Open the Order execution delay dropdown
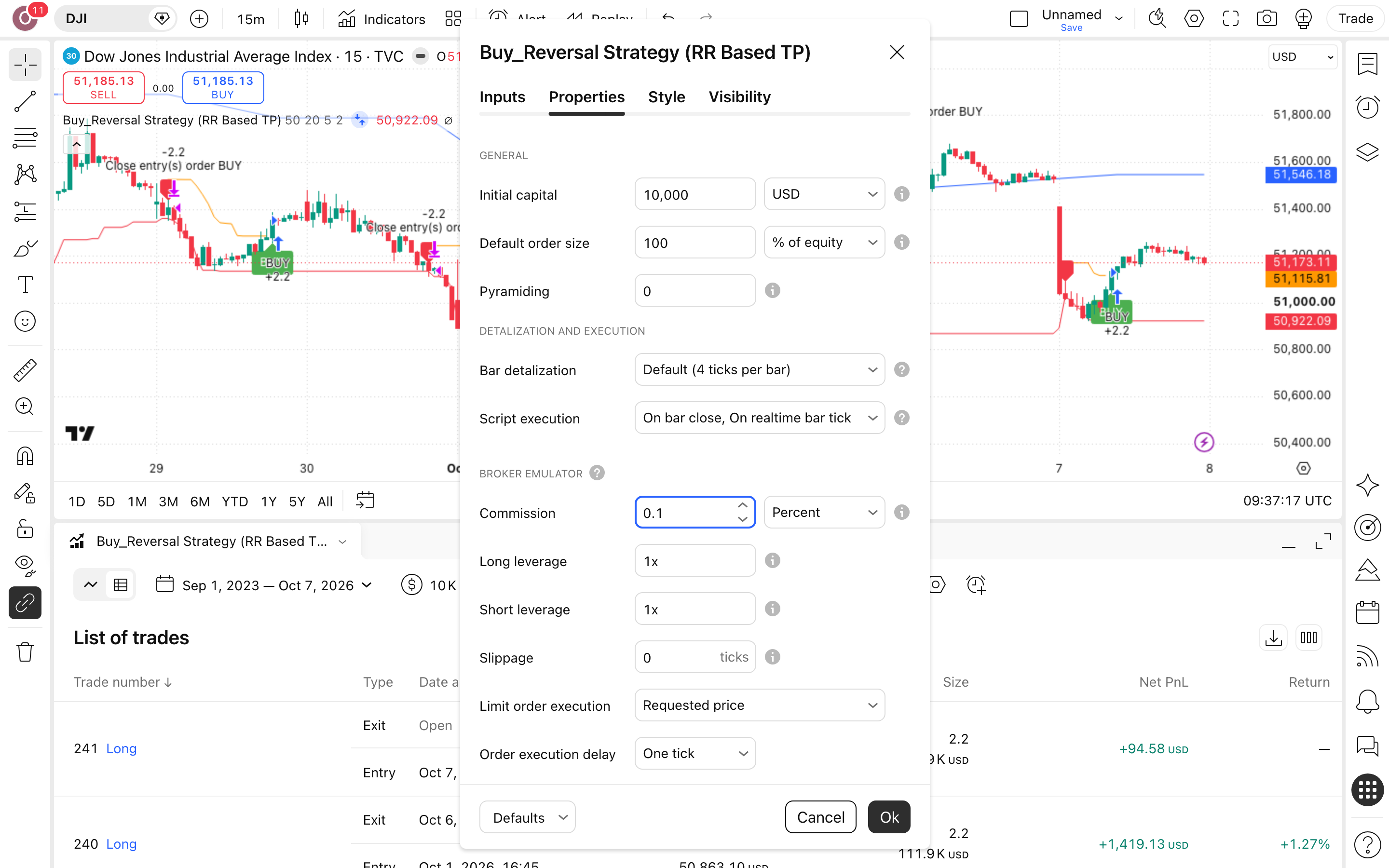The height and width of the screenshot is (868, 1389). 695,753
